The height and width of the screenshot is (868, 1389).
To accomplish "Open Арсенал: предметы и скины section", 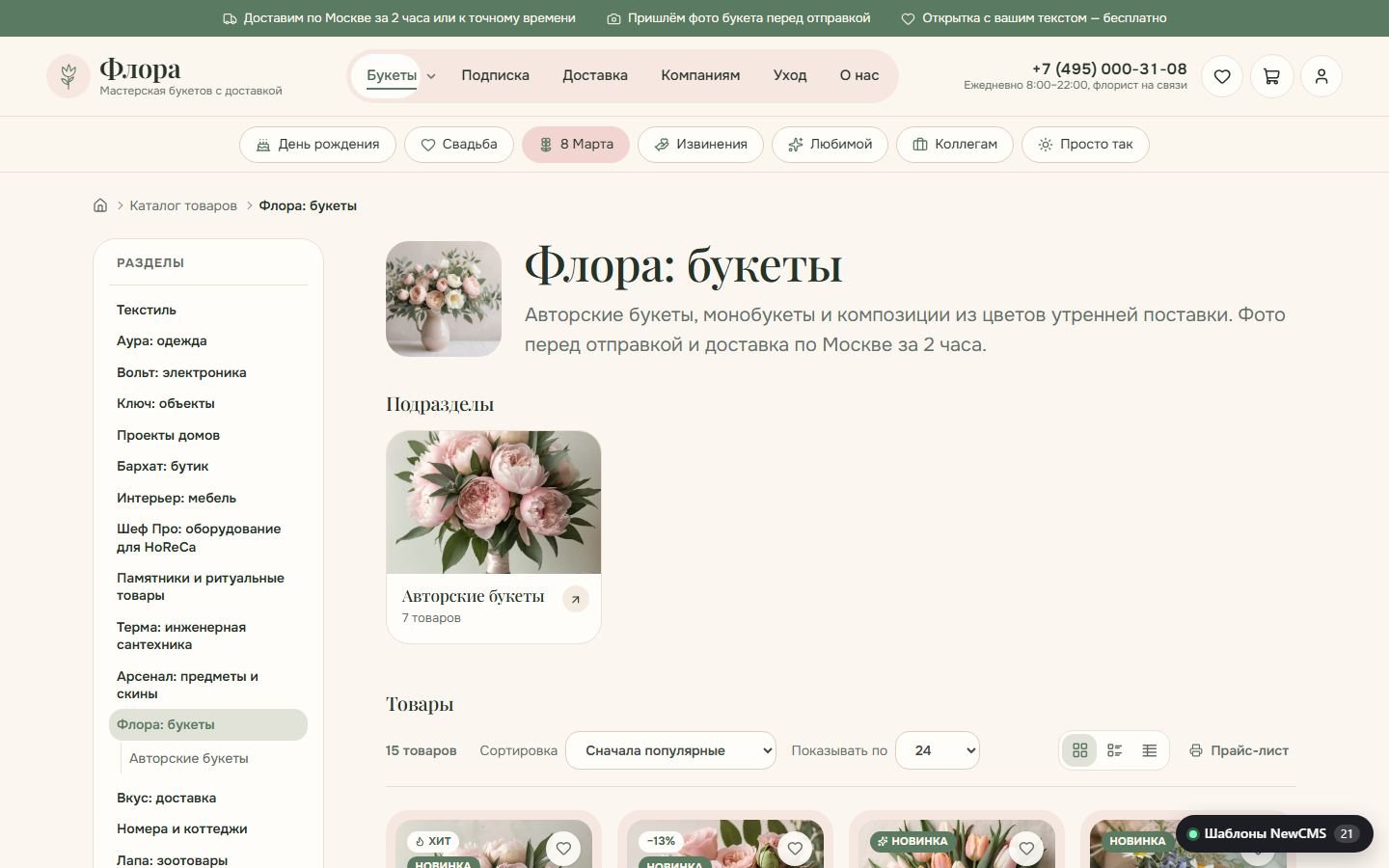I will [x=208, y=685].
